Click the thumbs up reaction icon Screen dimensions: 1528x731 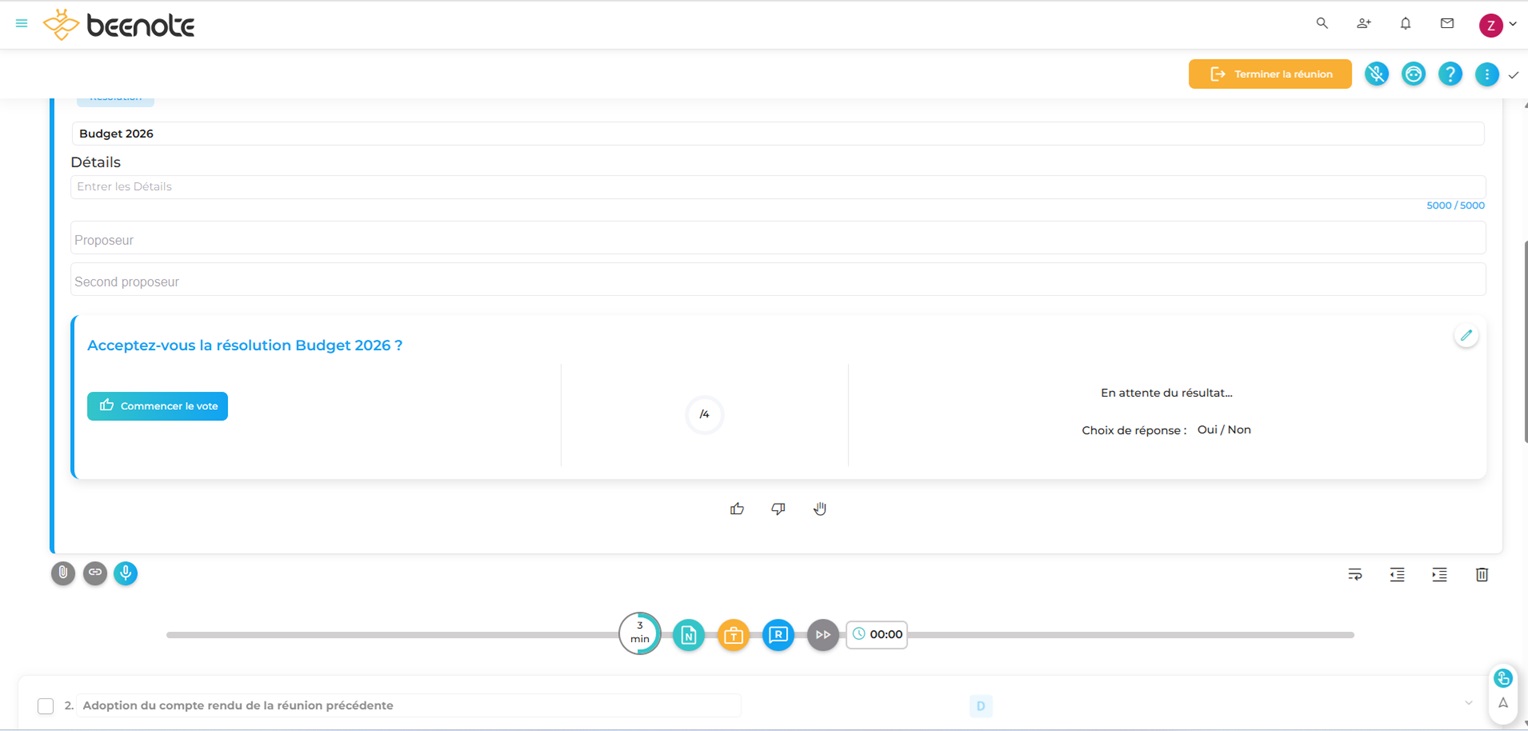tap(737, 509)
